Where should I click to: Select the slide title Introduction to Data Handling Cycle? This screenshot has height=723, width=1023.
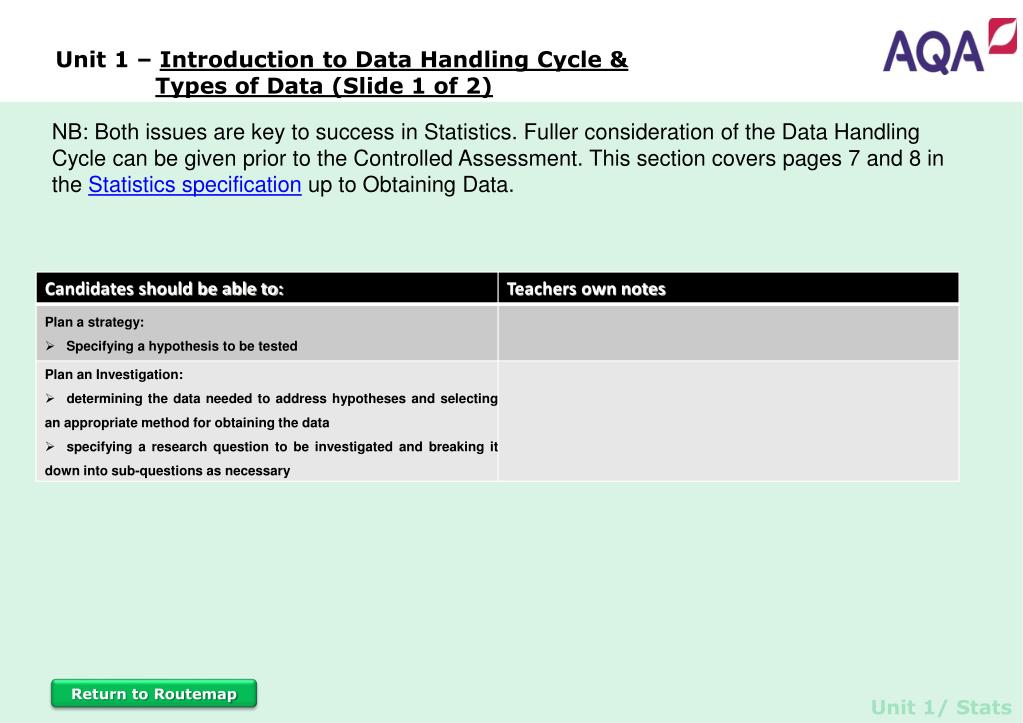pyautogui.click(x=393, y=59)
